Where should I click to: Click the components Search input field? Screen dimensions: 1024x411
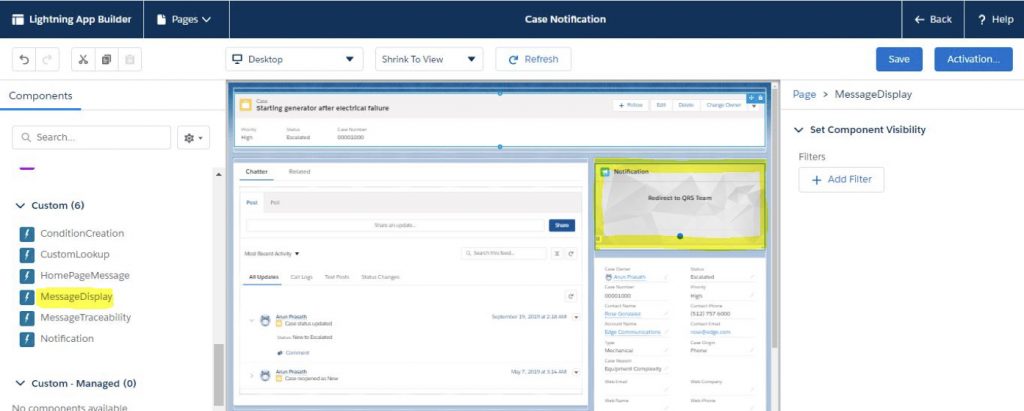(91, 137)
